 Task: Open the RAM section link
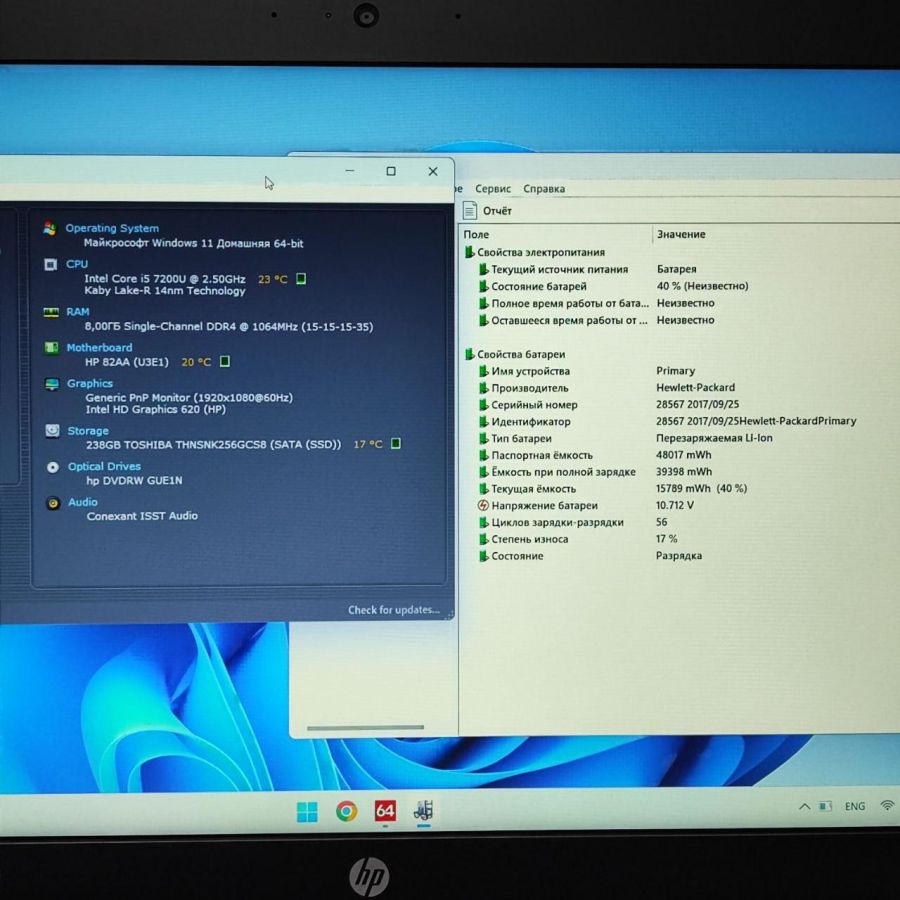click(x=77, y=312)
